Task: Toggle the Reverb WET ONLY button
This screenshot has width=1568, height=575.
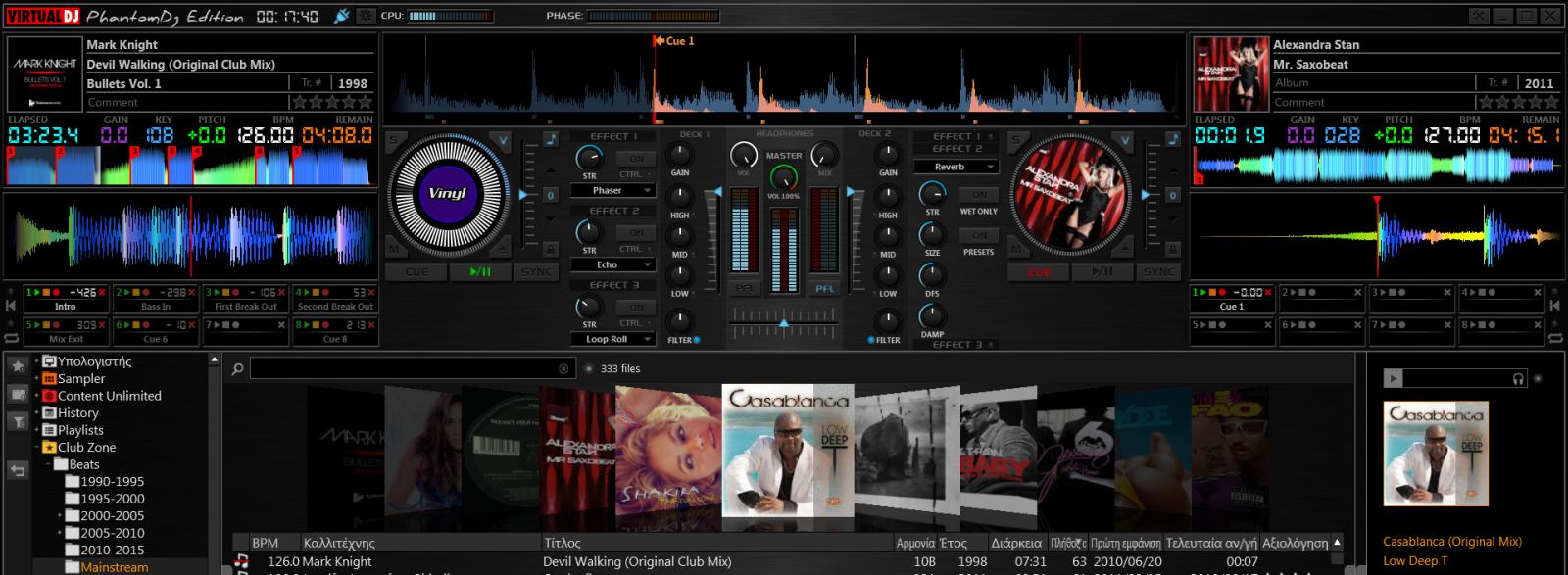Action: click(979, 195)
